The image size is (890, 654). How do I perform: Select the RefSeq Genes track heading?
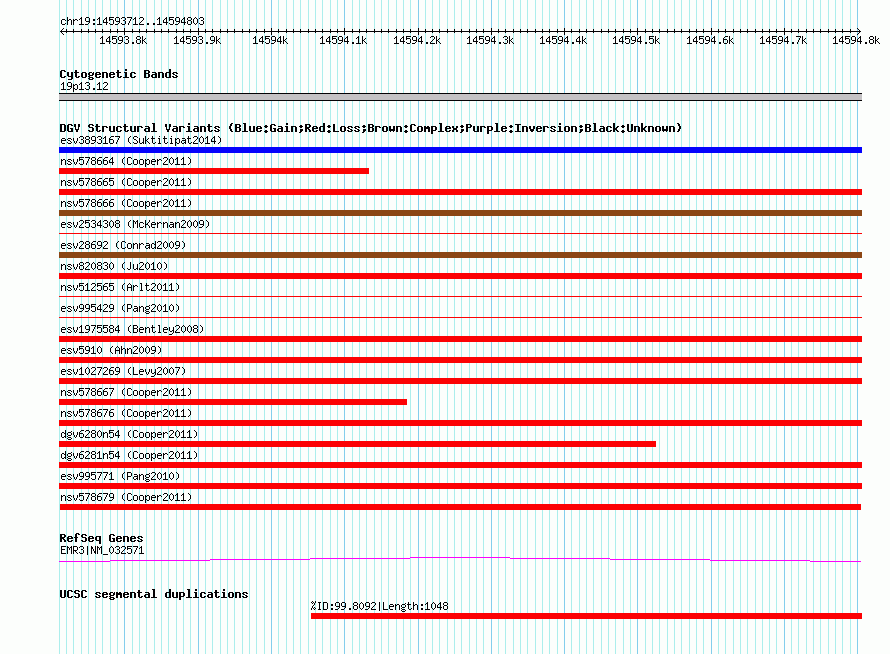click(101, 538)
